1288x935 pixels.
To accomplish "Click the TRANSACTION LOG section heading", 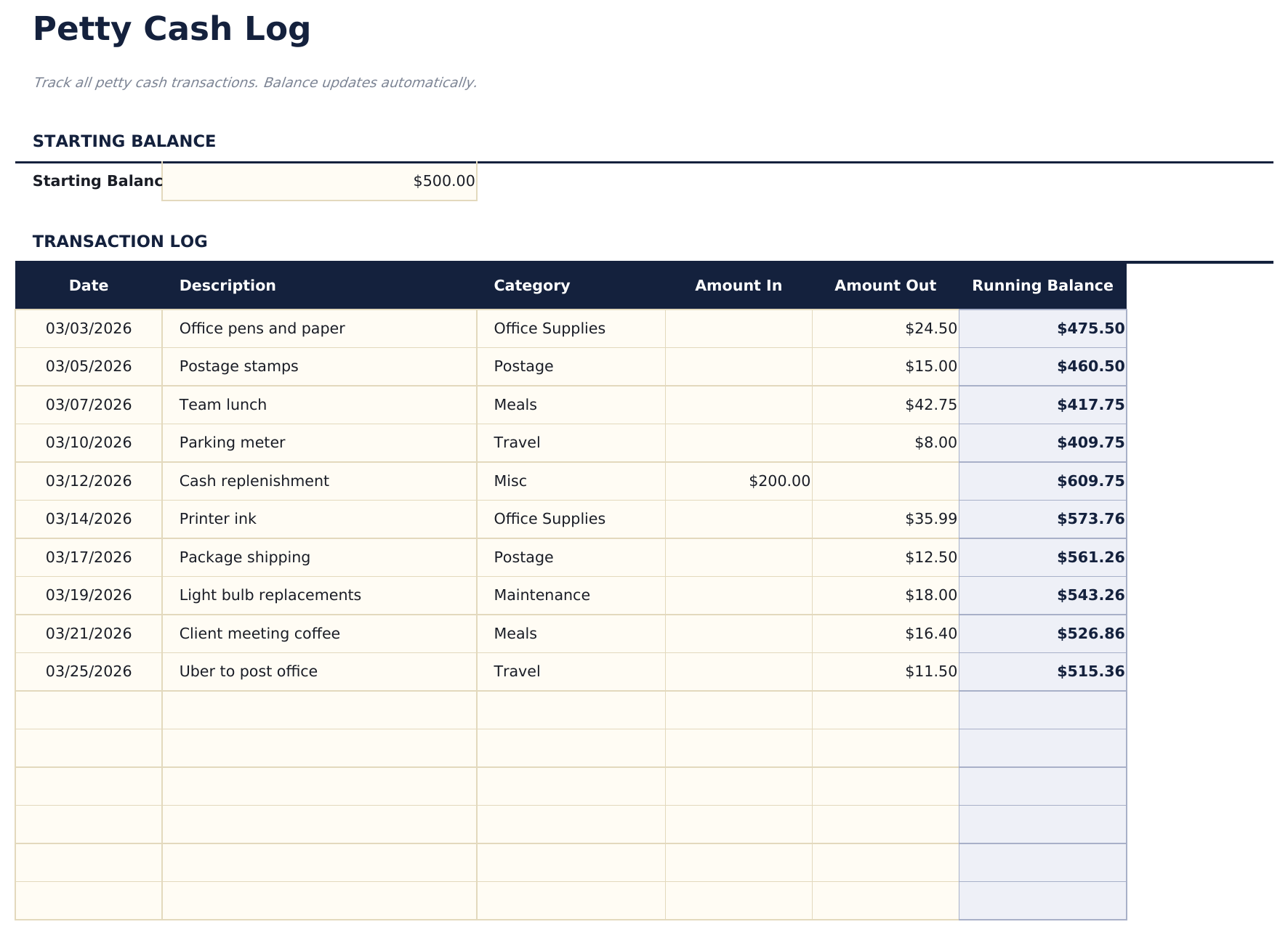I will (120, 240).
